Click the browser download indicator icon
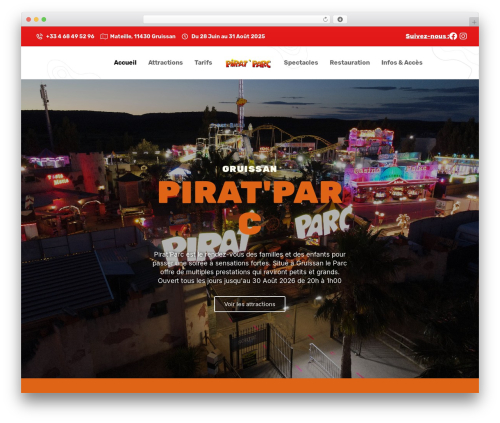The width and height of the screenshot is (500, 423). point(340,20)
